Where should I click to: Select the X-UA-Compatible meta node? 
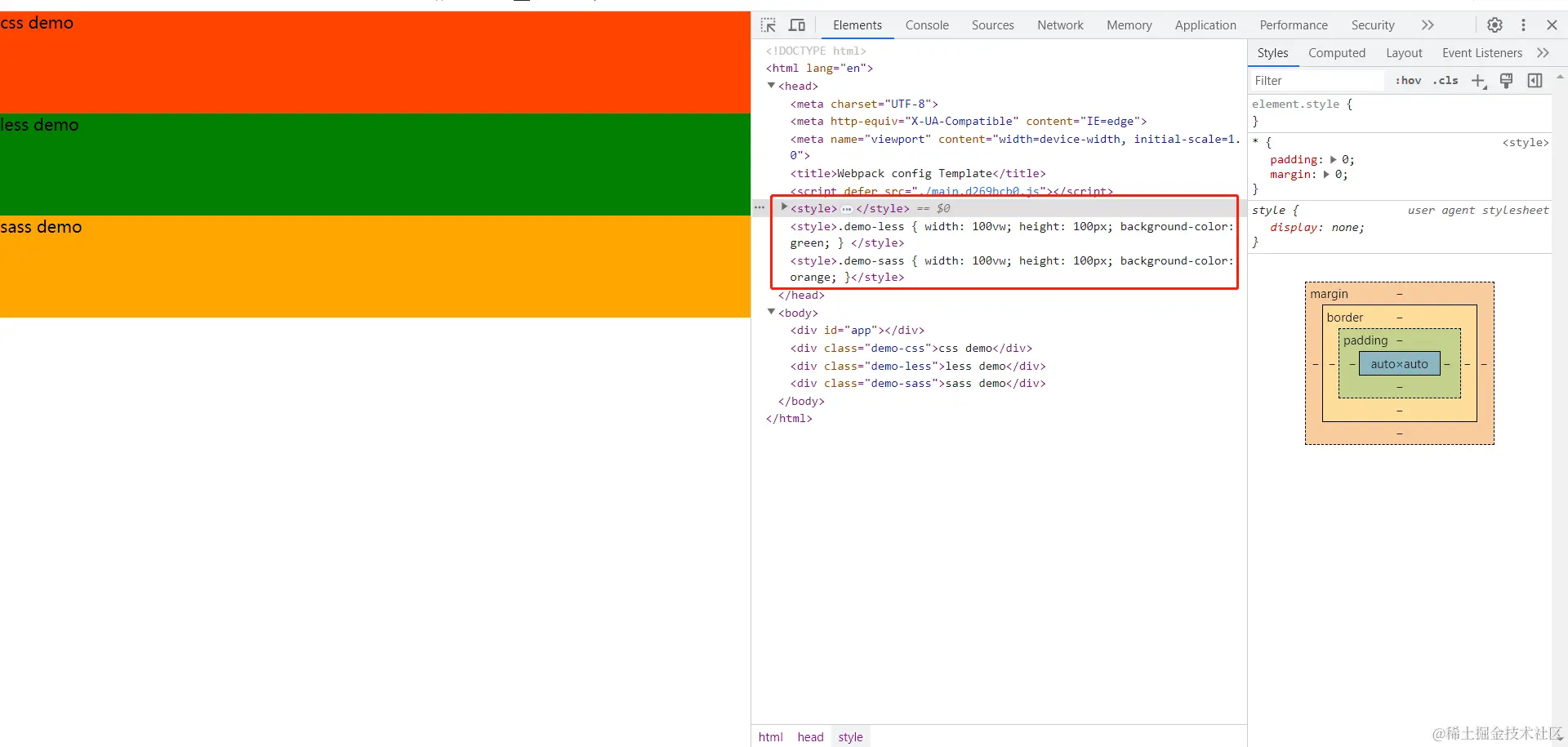point(969,122)
